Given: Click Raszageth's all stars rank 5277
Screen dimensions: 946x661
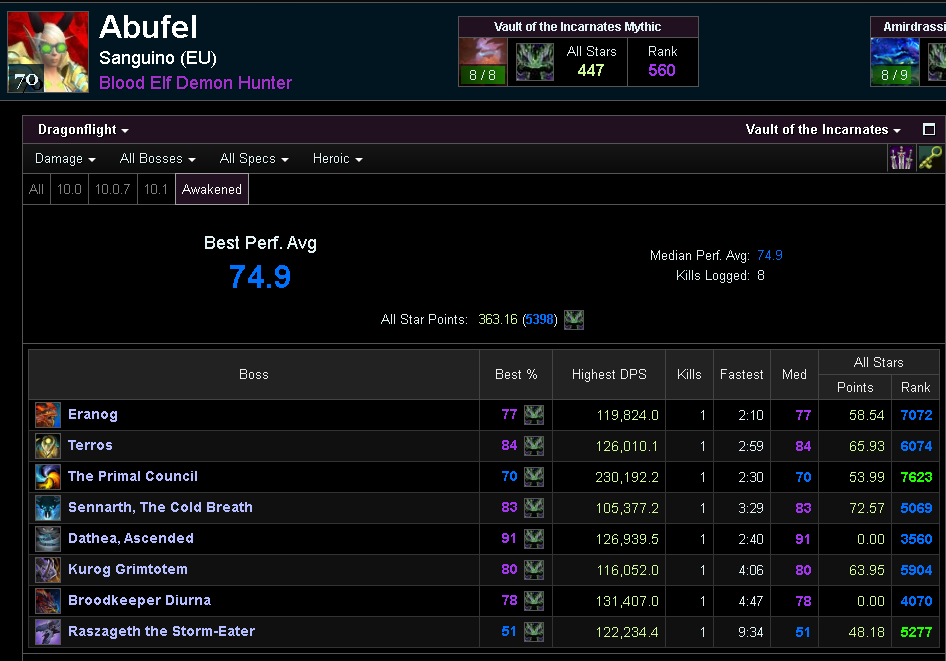Looking at the screenshot, I should coord(916,632).
